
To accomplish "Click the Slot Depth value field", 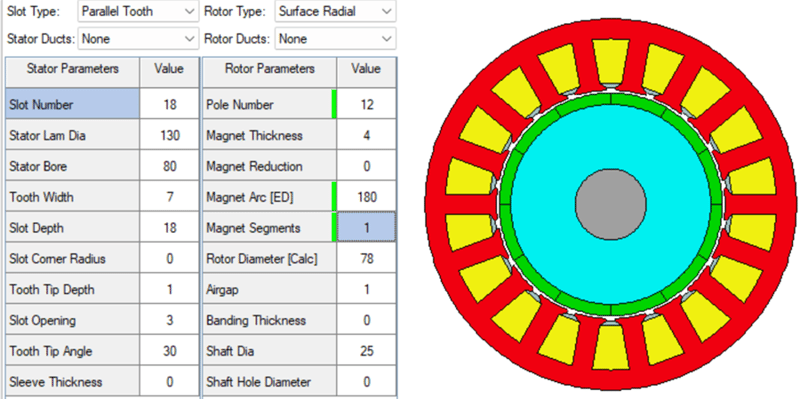I will pos(169,228).
